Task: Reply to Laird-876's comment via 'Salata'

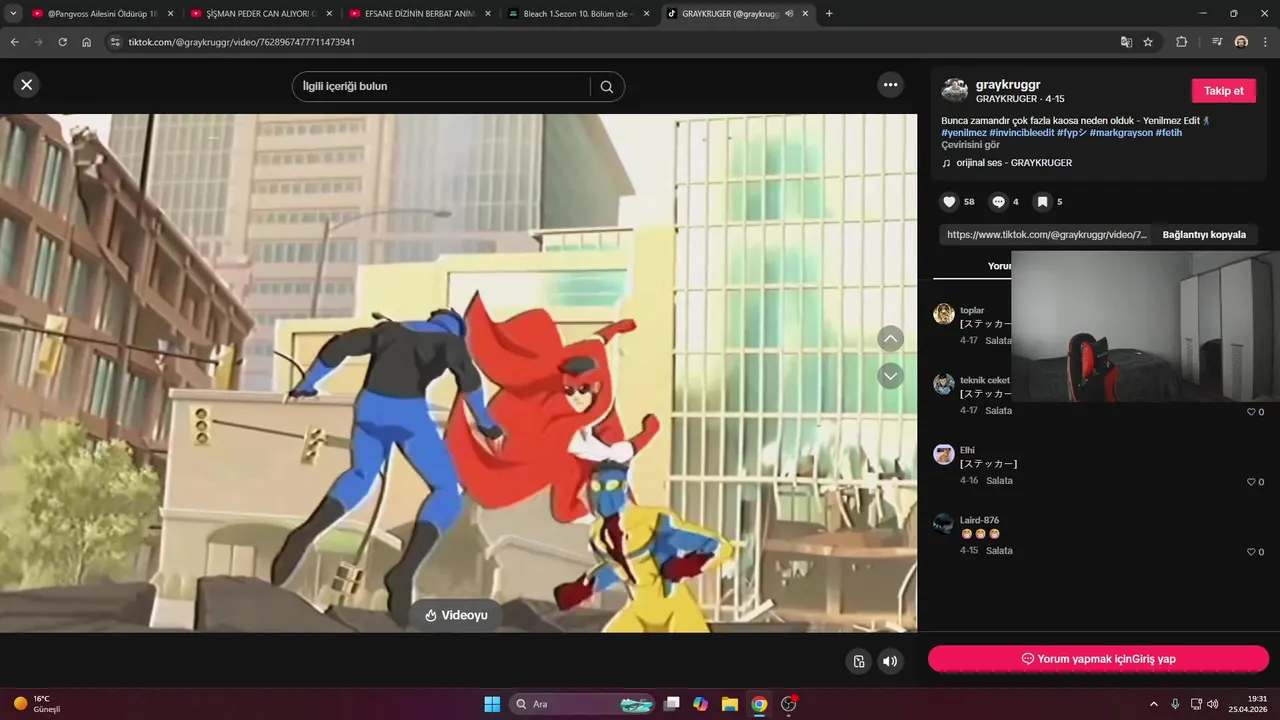Action: click(999, 551)
